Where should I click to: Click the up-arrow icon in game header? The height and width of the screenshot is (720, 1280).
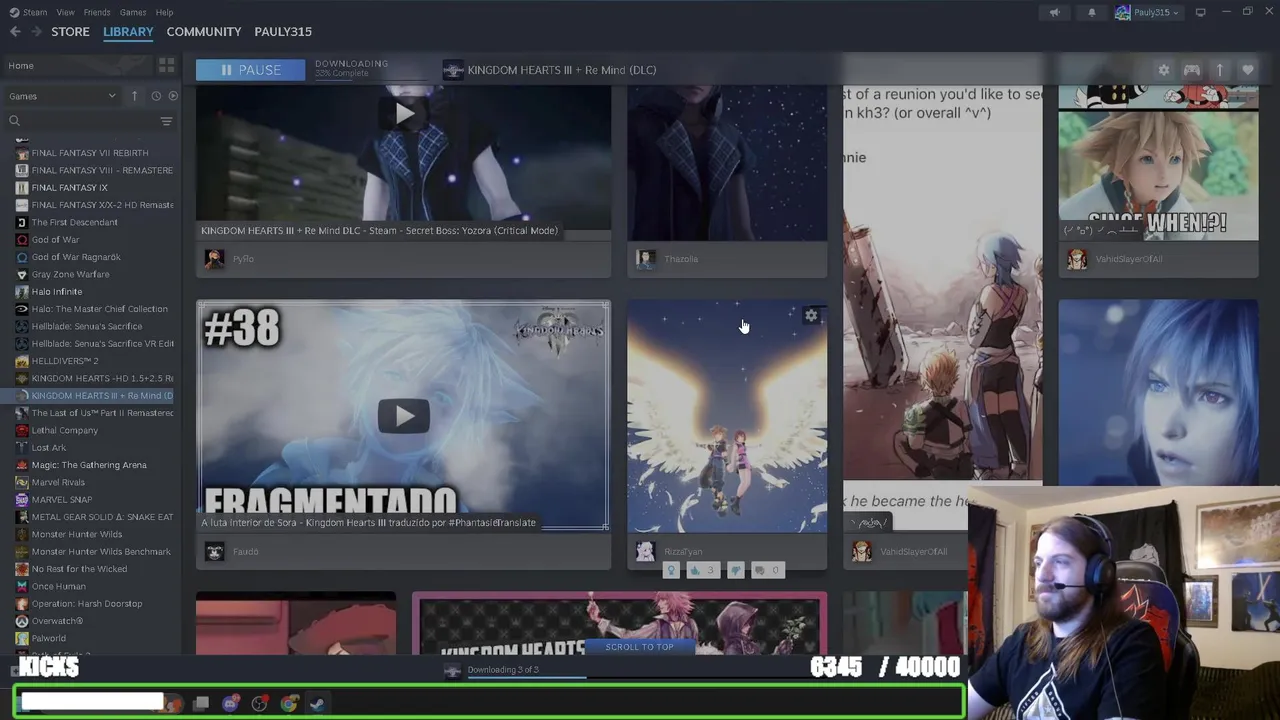coord(1220,70)
